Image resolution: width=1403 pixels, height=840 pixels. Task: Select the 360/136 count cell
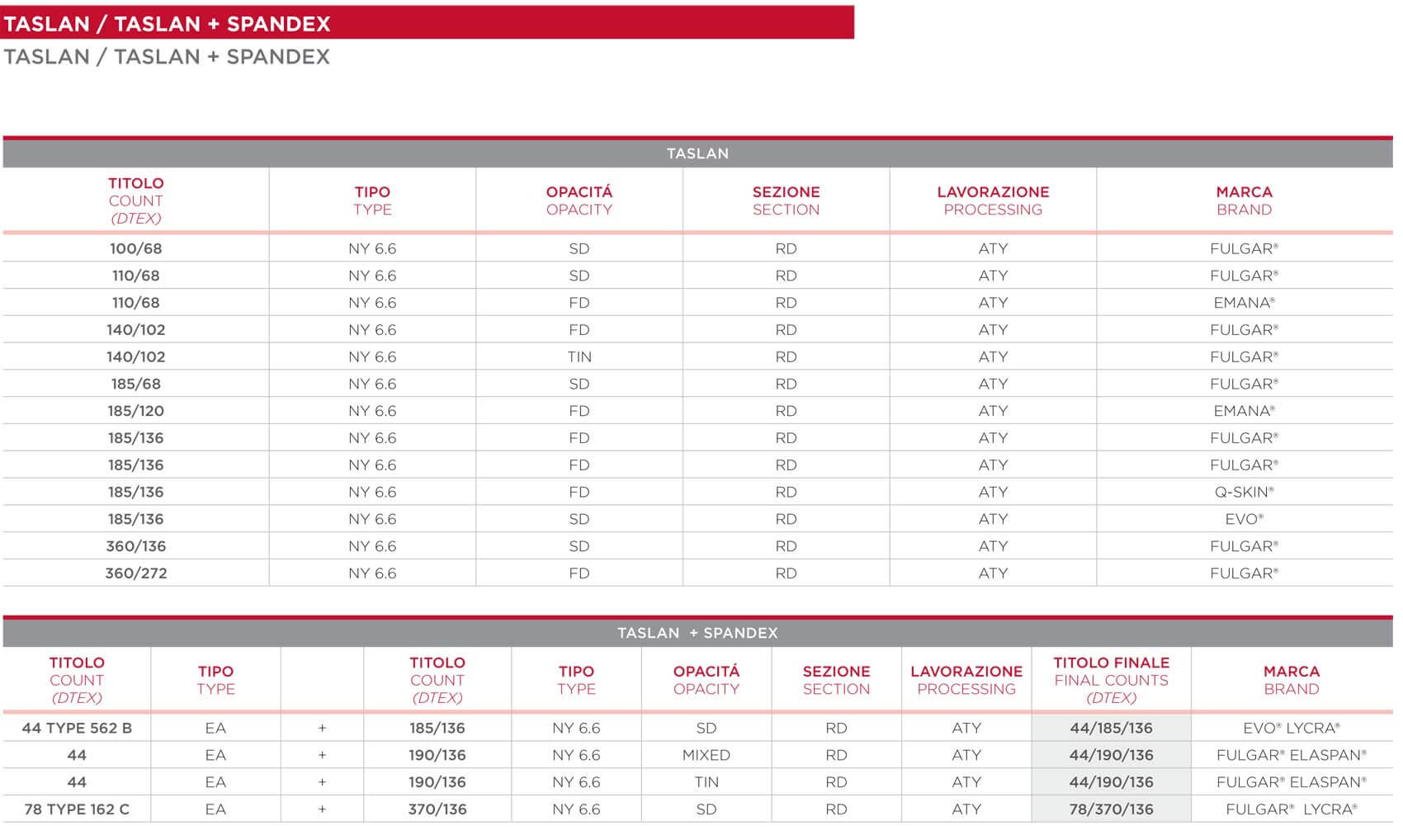tap(135, 546)
